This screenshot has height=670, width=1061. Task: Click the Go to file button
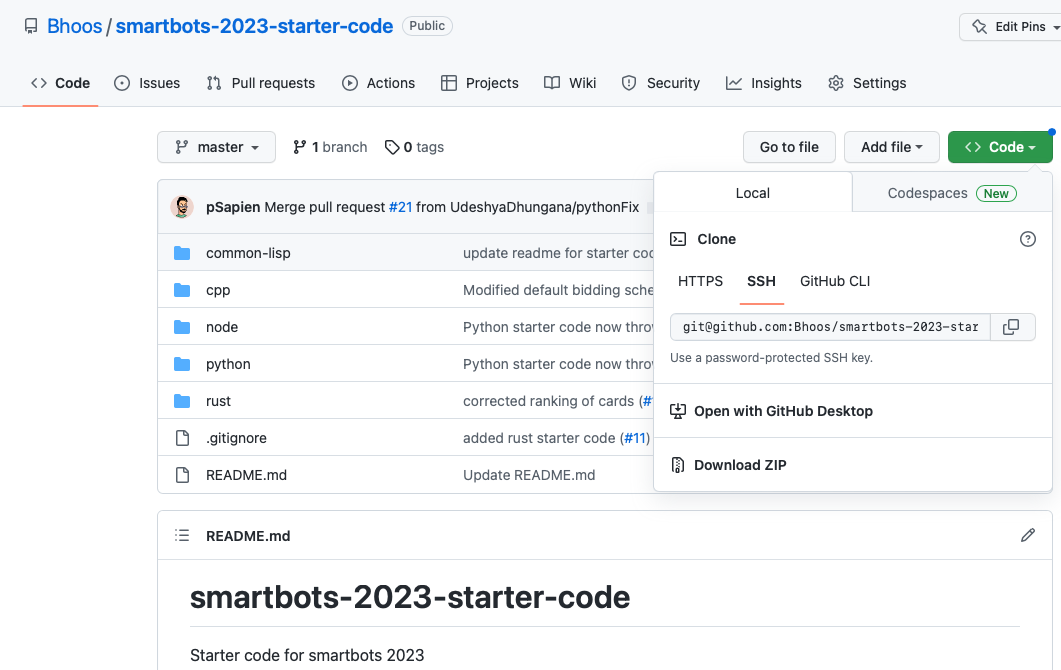(x=789, y=147)
